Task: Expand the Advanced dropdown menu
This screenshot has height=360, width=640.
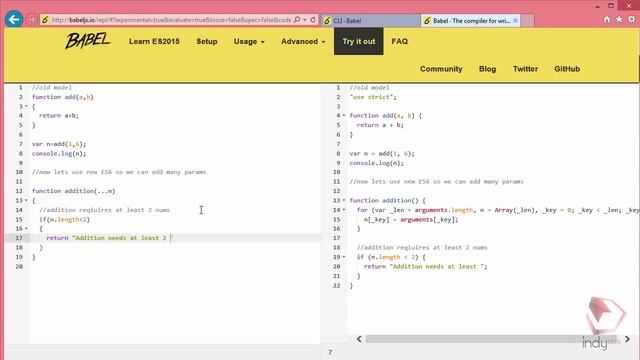Action: (303, 41)
